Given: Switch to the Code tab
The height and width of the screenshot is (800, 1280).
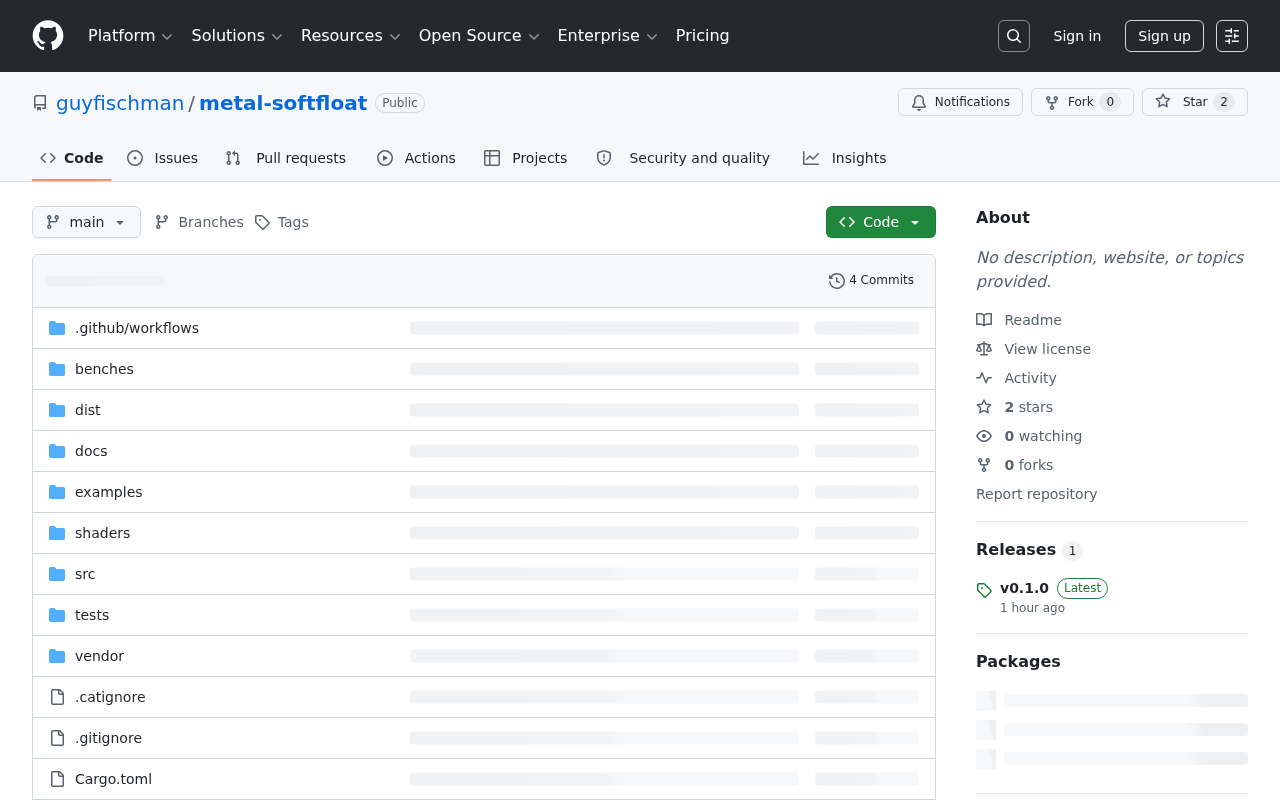Looking at the screenshot, I should click(72, 158).
